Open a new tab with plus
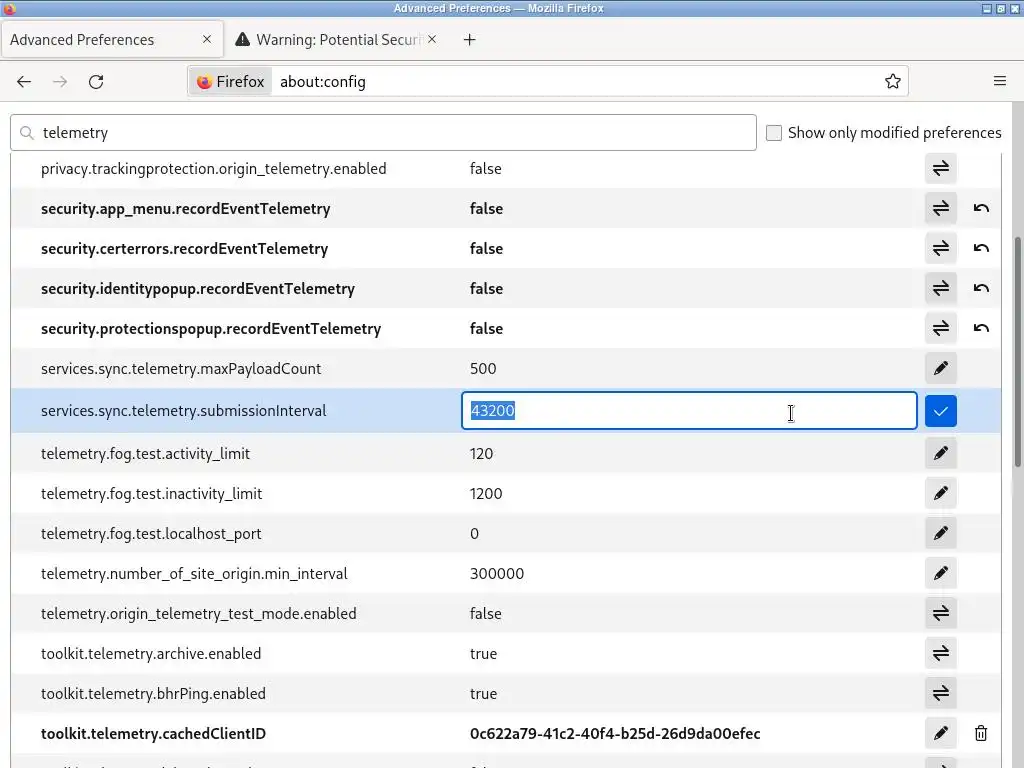The height and width of the screenshot is (768, 1024). click(469, 40)
